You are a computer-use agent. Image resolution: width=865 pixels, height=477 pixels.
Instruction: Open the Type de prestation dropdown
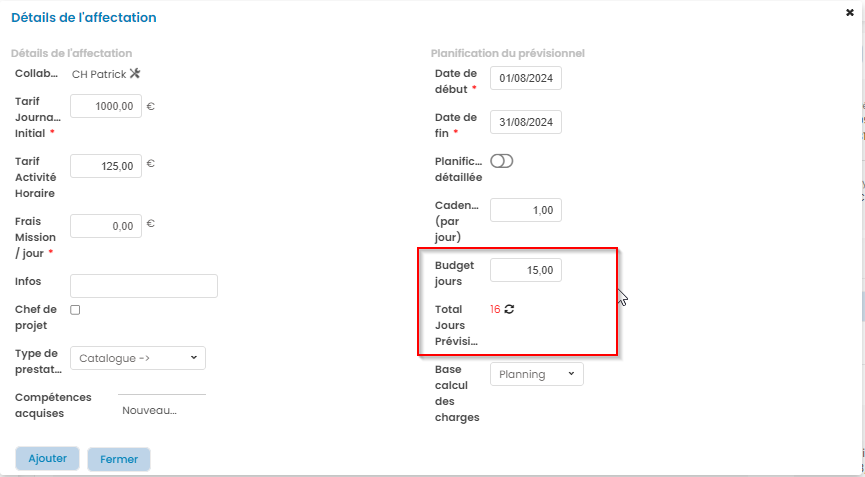tap(138, 358)
